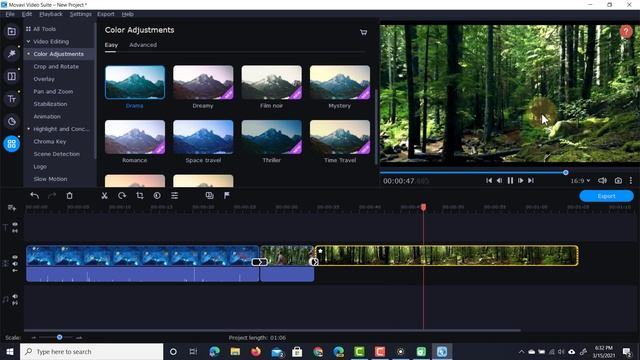640x360 pixels.
Task: Open the transition before the forest clip
Action: pos(314,262)
